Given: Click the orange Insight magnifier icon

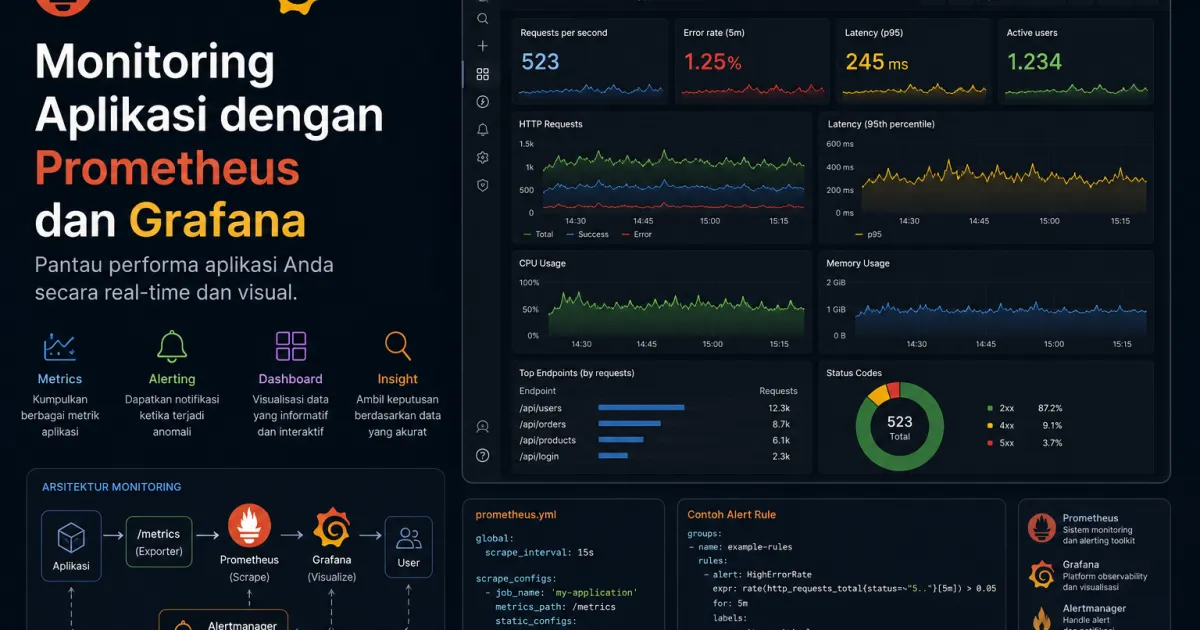Looking at the screenshot, I should click(x=398, y=346).
